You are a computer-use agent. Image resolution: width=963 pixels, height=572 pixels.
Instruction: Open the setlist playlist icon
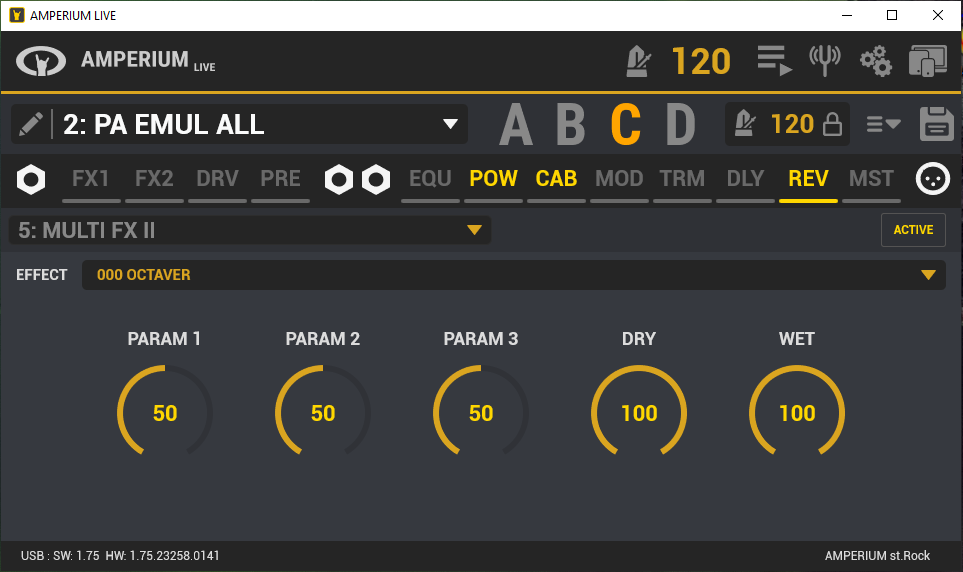click(774, 60)
